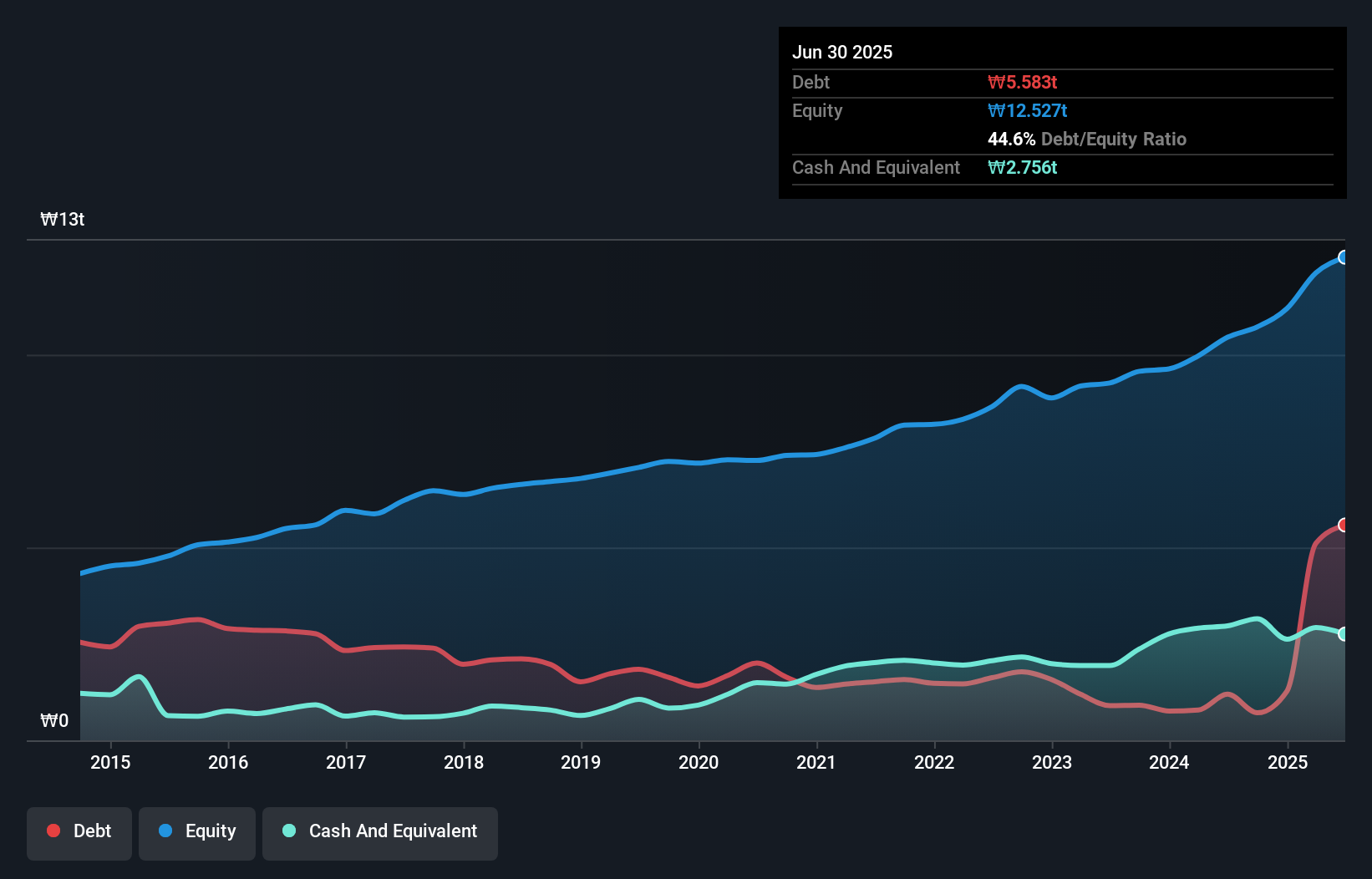
Task: Click the blue Equity legend dot
Action: 165,831
